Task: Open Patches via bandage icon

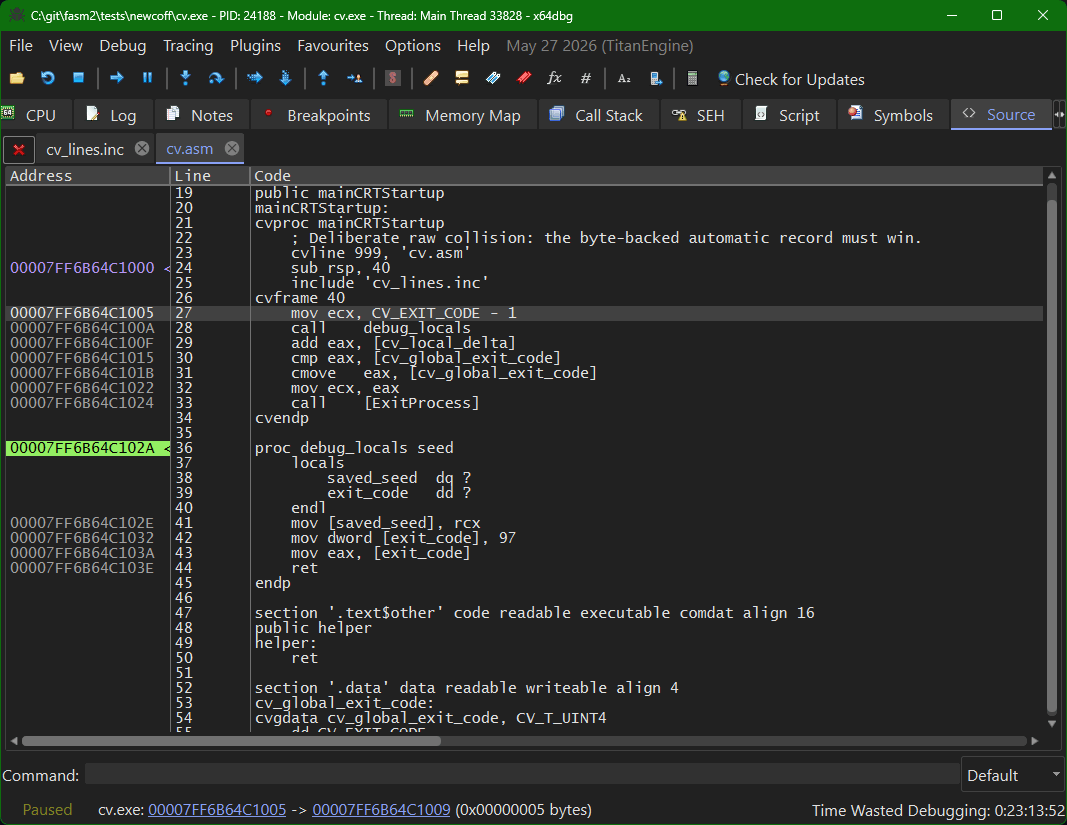Action: coord(431,78)
